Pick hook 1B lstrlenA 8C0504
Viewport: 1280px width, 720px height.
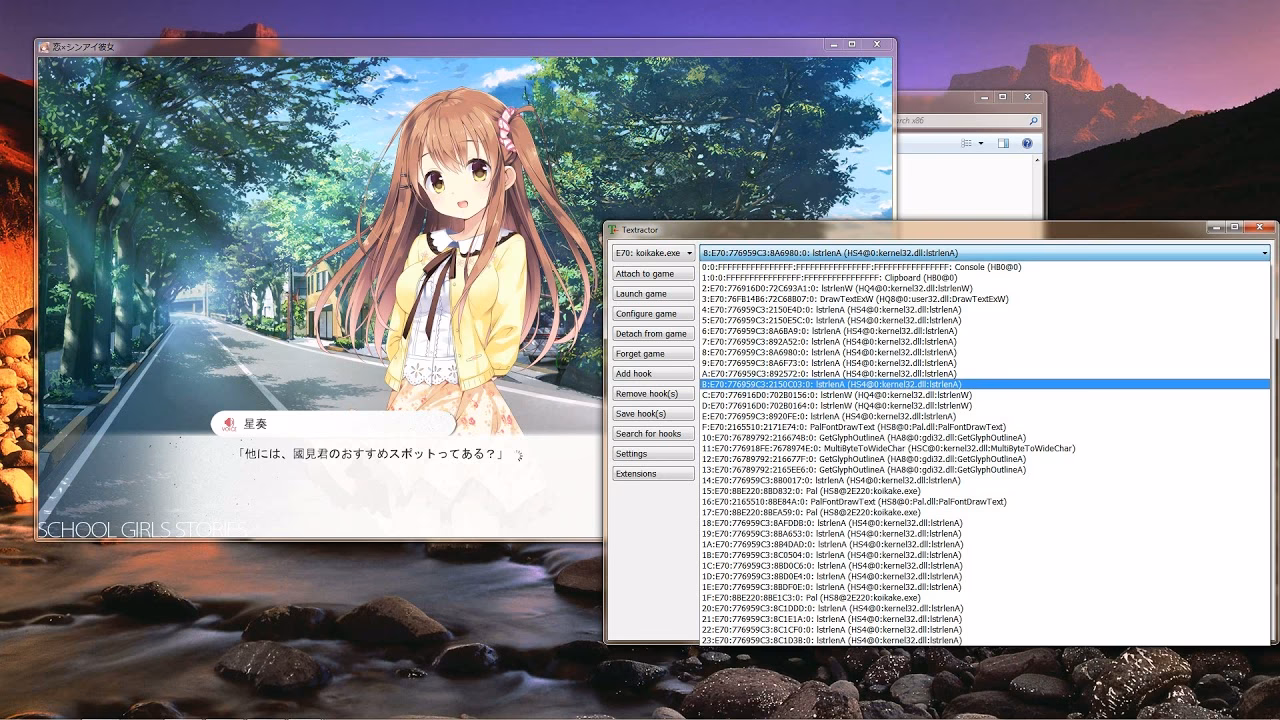tap(985, 555)
